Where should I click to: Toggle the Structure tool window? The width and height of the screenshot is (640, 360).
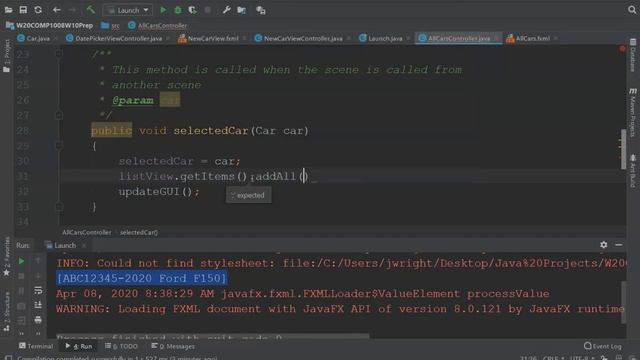[7, 311]
